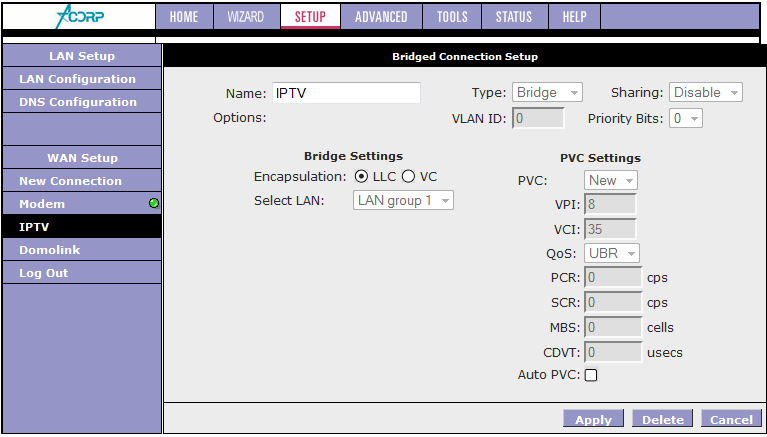
Task: Enable the Auto PVC checkbox
Action: [x=591, y=375]
